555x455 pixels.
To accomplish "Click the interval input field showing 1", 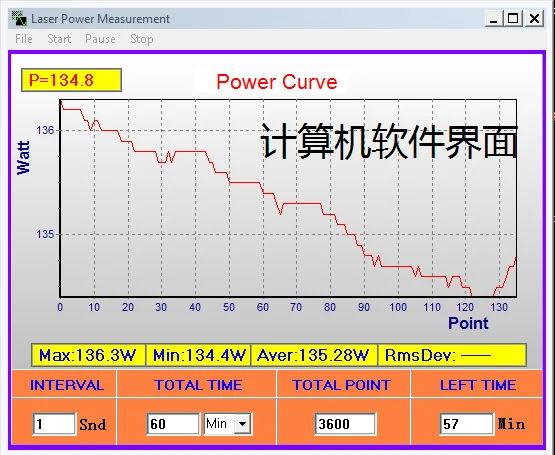I will pos(54,423).
